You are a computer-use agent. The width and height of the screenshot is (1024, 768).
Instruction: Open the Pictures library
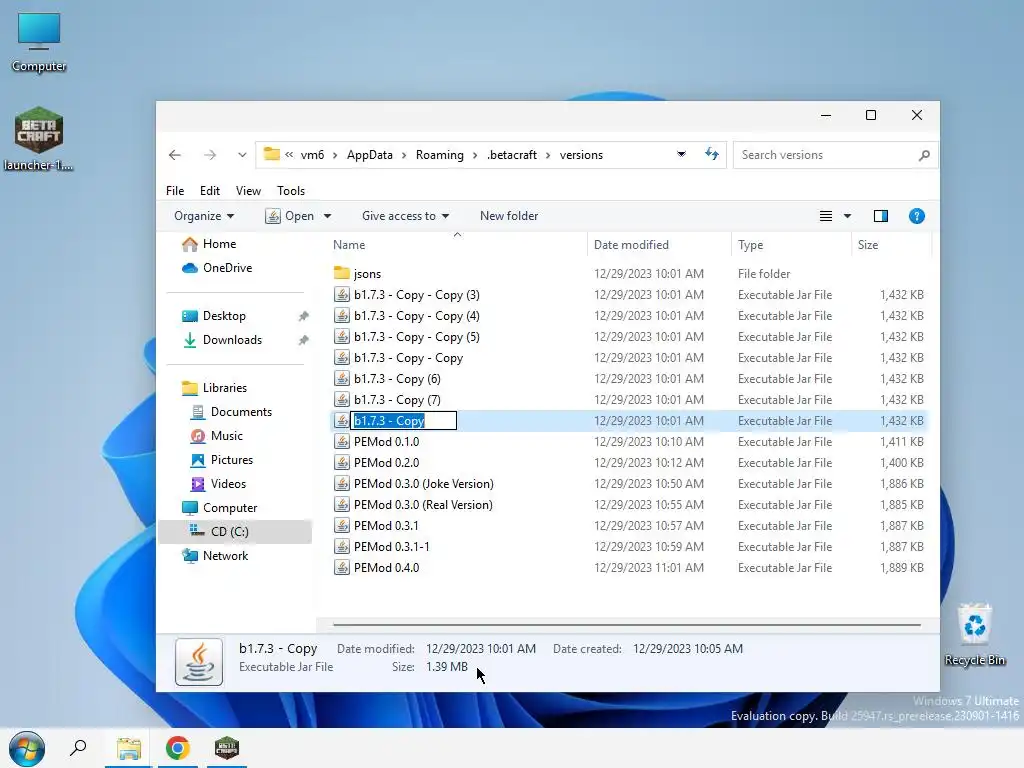[231, 460]
